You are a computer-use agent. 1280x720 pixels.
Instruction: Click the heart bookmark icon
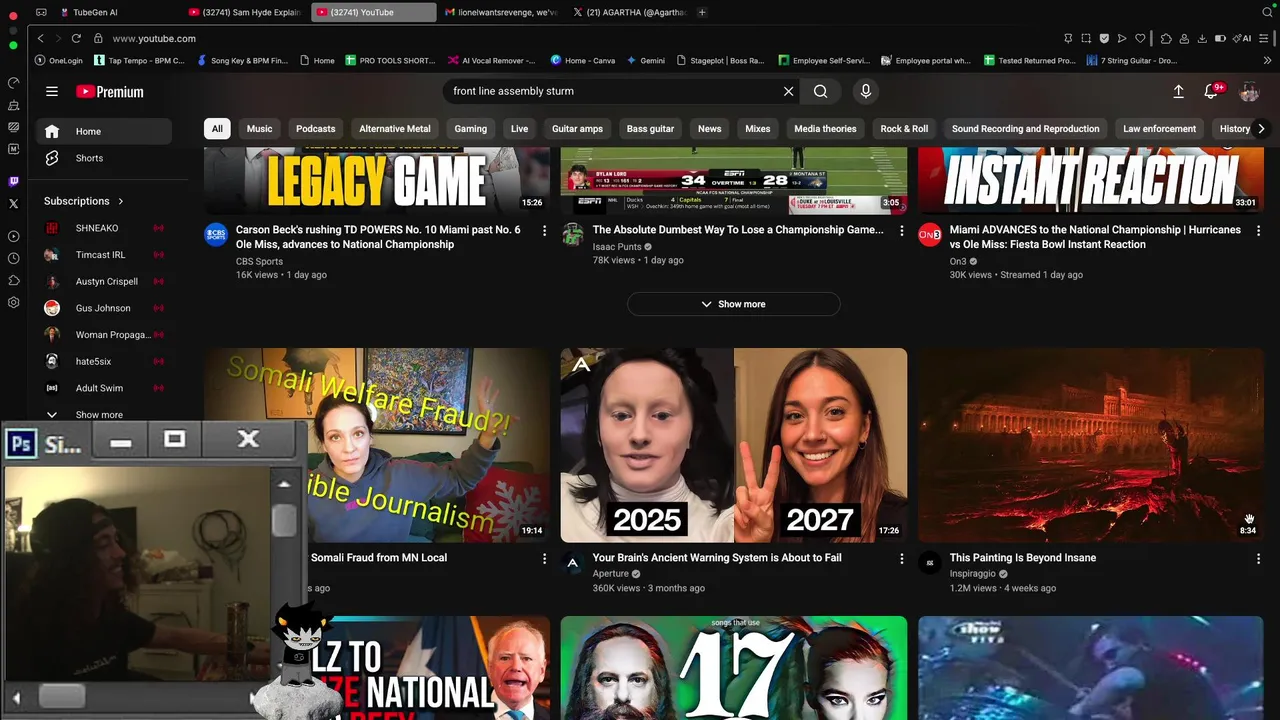[1140, 38]
